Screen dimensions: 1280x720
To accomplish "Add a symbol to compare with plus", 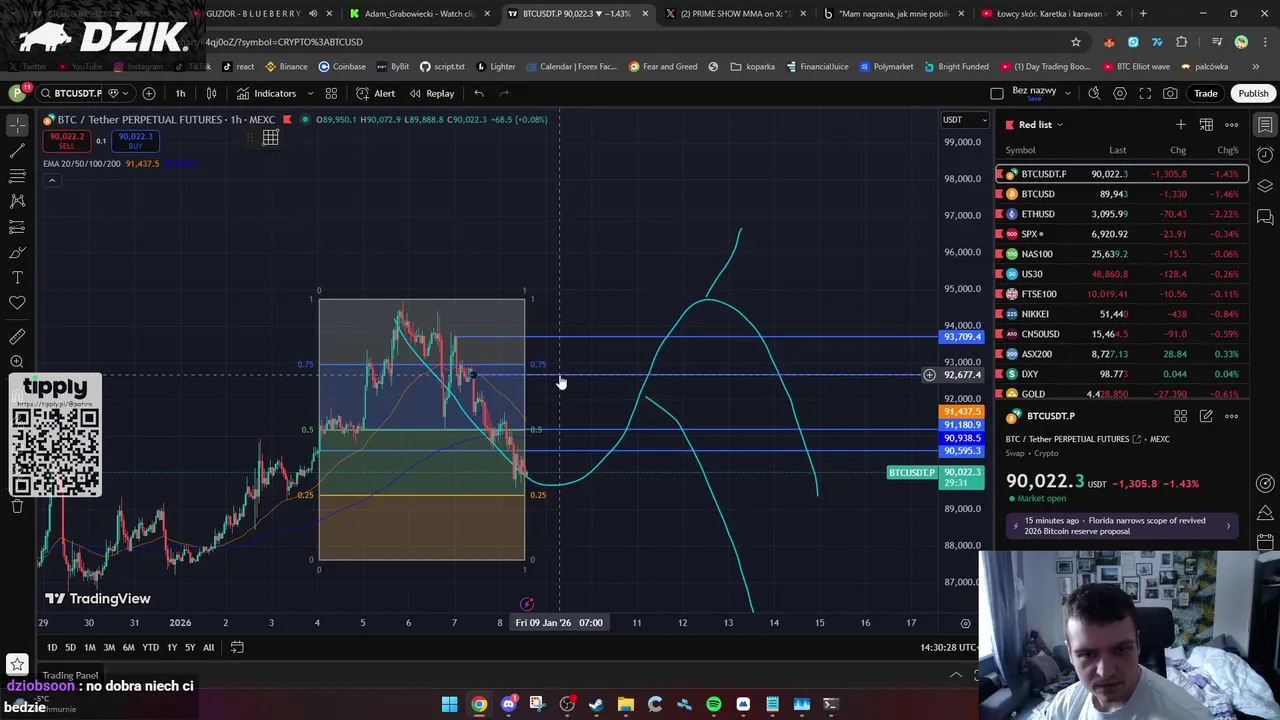I will pos(149,93).
